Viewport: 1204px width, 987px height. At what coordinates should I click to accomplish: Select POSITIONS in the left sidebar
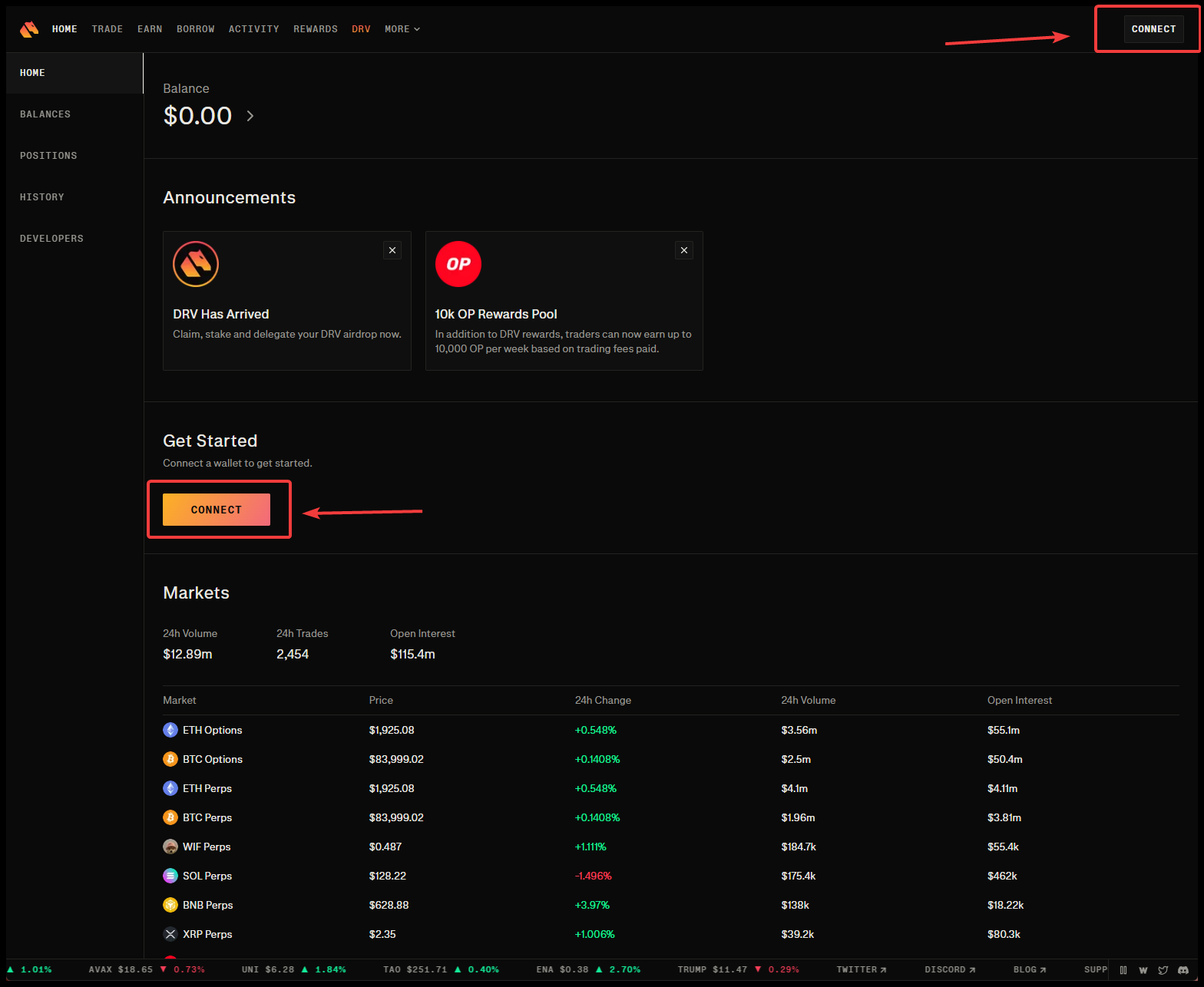[48, 156]
